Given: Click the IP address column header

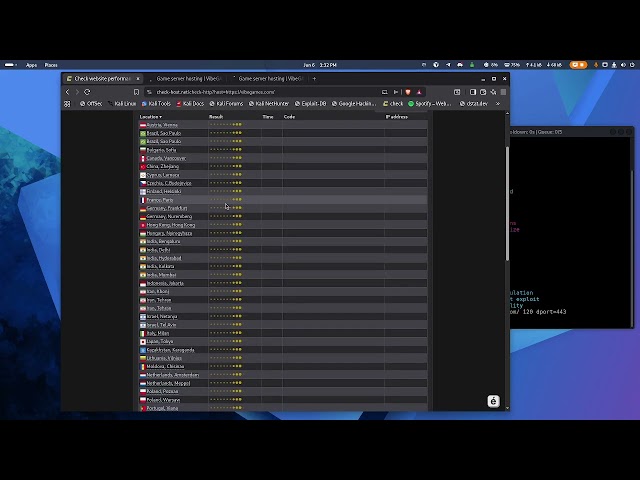Looking at the screenshot, I should [x=396, y=117].
